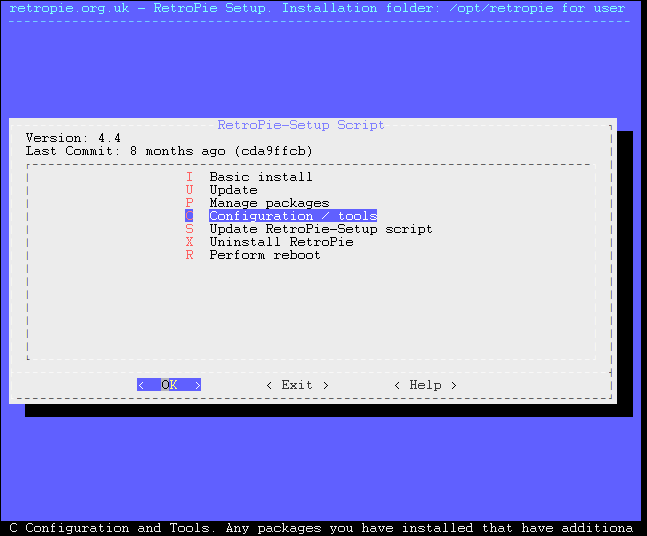Click the Last Commit cda9ffcb line

pos(169,151)
